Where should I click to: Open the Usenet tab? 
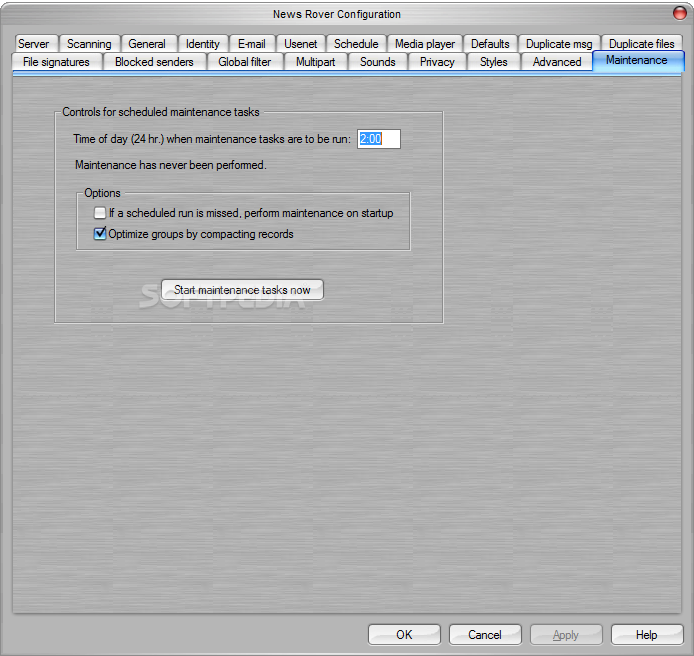click(301, 44)
